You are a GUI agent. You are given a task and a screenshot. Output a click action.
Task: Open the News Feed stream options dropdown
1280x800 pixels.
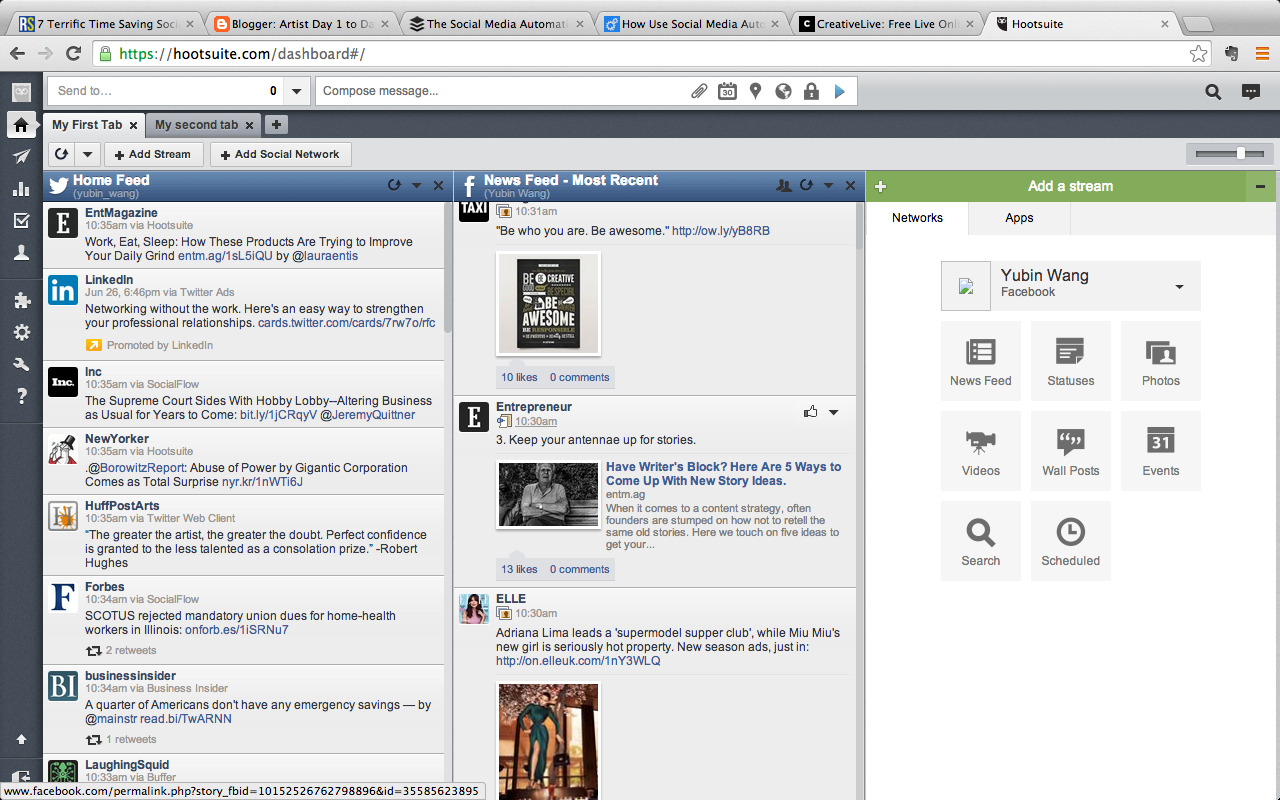(828, 185)
